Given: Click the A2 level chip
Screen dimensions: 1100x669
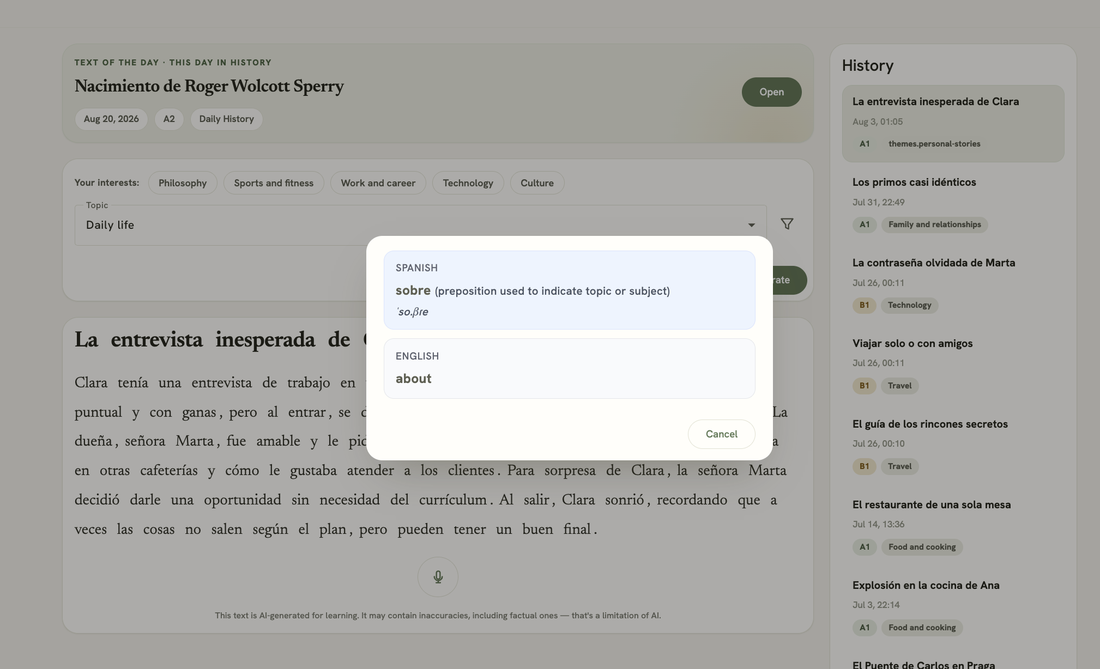Looking at the screenshot, I should pos(169,119).
